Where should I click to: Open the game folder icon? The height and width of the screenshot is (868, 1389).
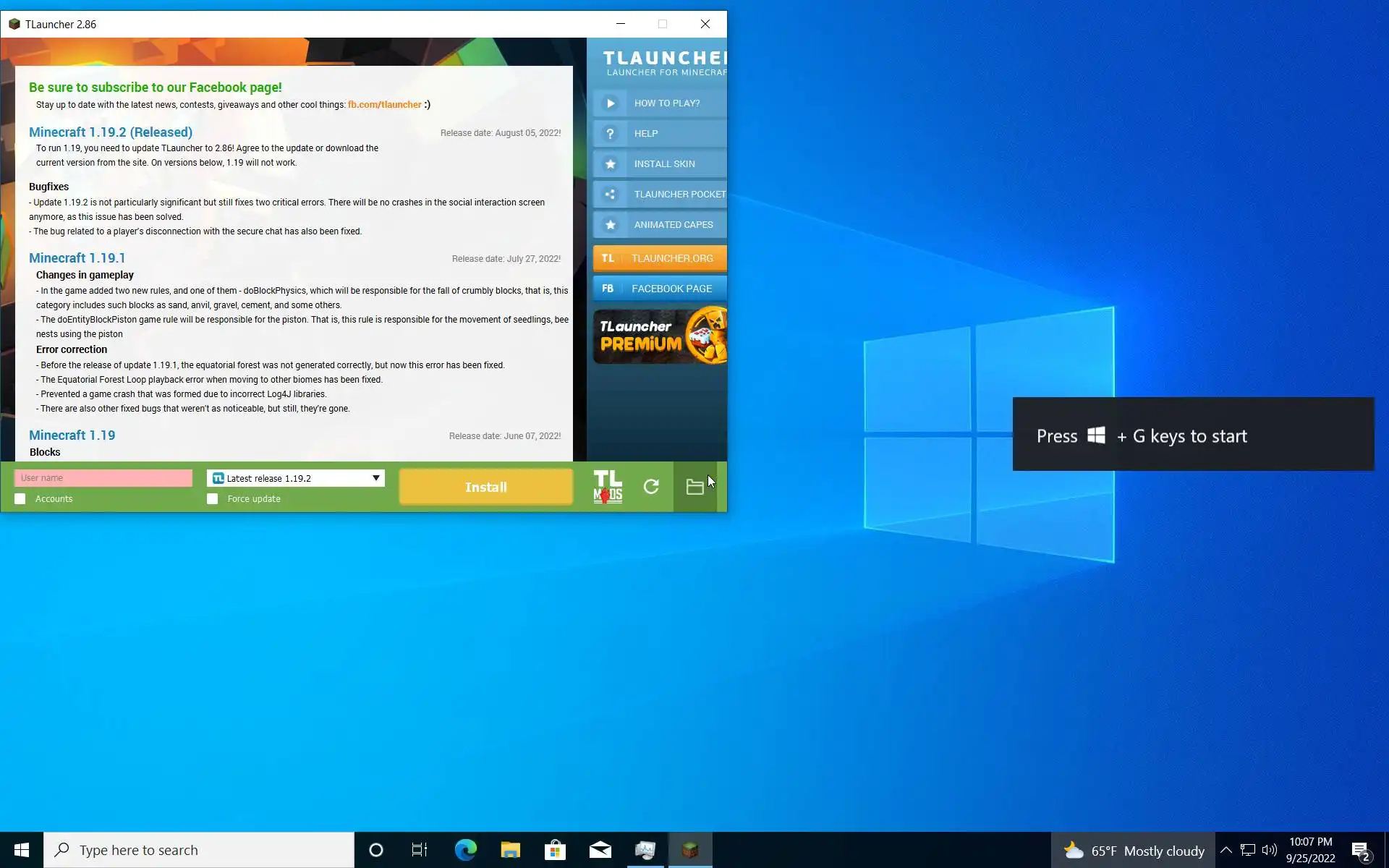pos(694,487)
